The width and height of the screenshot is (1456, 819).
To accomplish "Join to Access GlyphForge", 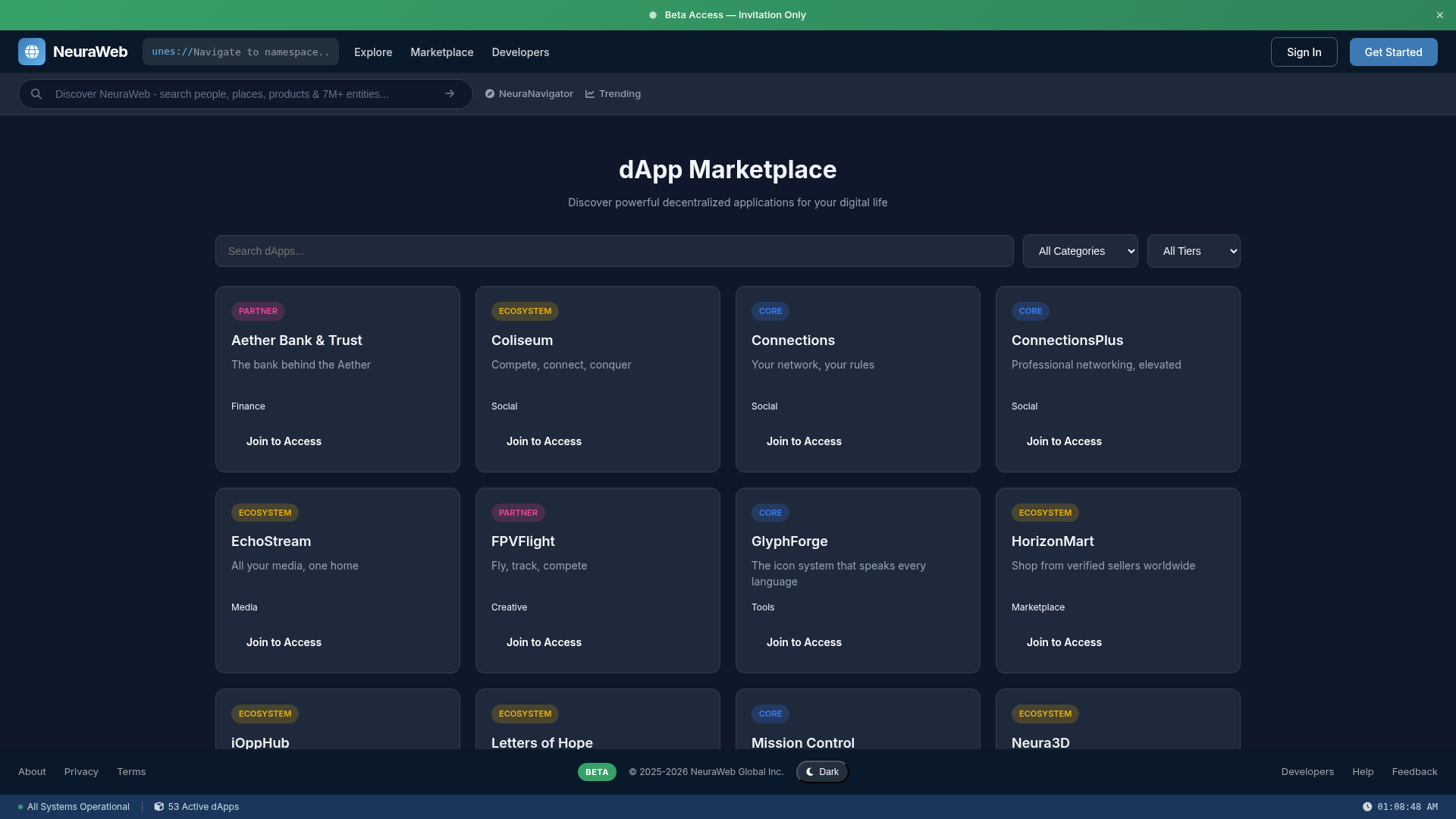I will click(804, 642).
